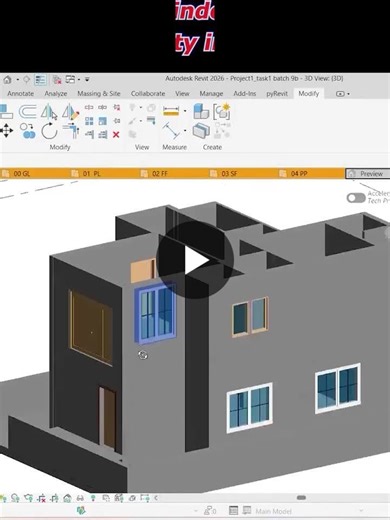Image resolution: width=390 pixels, height=520 pixels.
Task: Select the Mirror - Draw Axis tool
Action: pos(71,112)
